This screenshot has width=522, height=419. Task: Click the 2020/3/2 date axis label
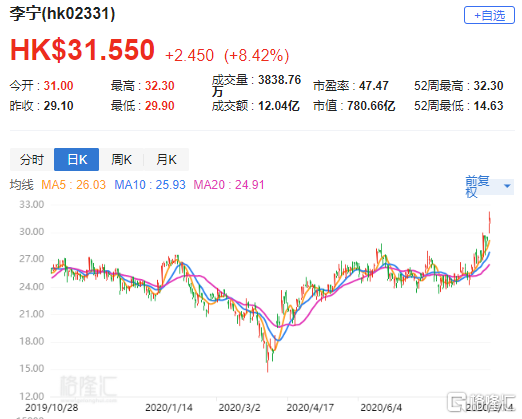coord(239,407)
